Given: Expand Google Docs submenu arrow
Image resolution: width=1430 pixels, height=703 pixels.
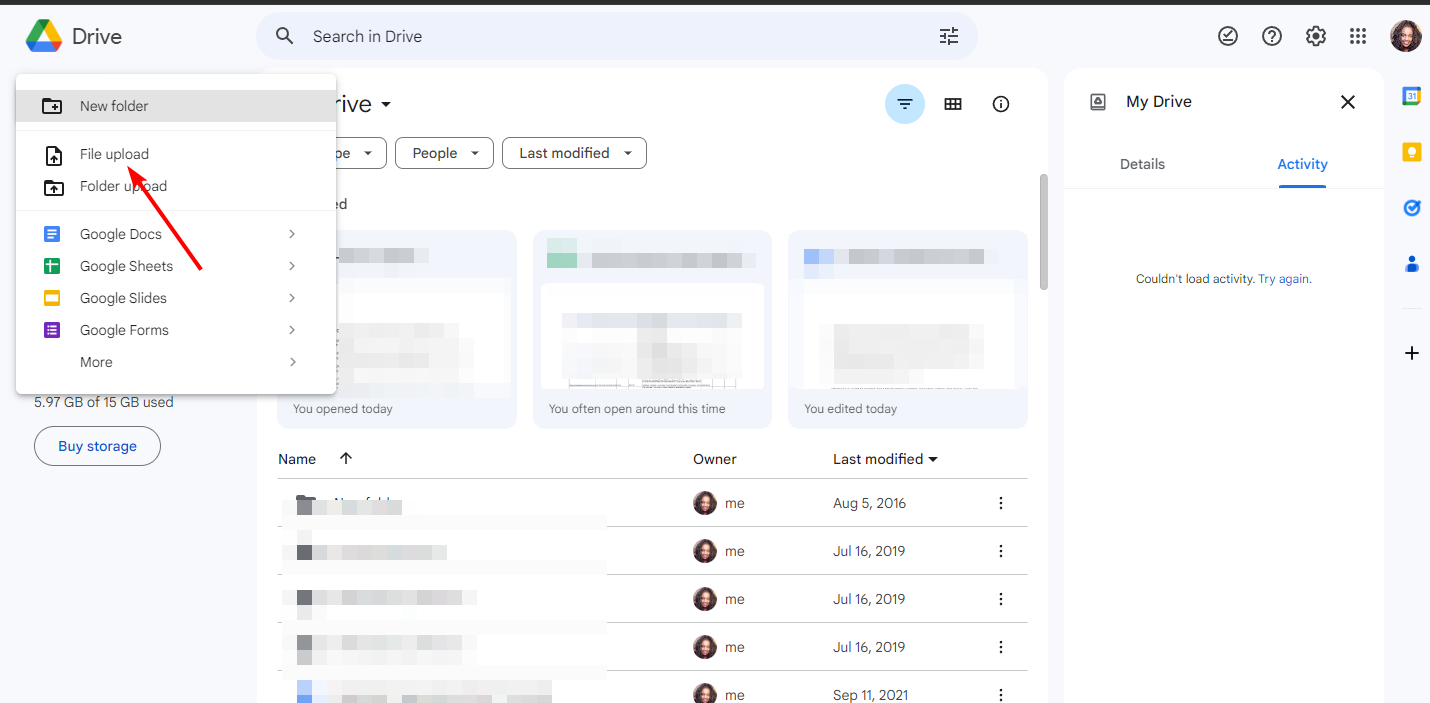Looking at the screenshot, I should pyautogui.click(x=292, y=234).
